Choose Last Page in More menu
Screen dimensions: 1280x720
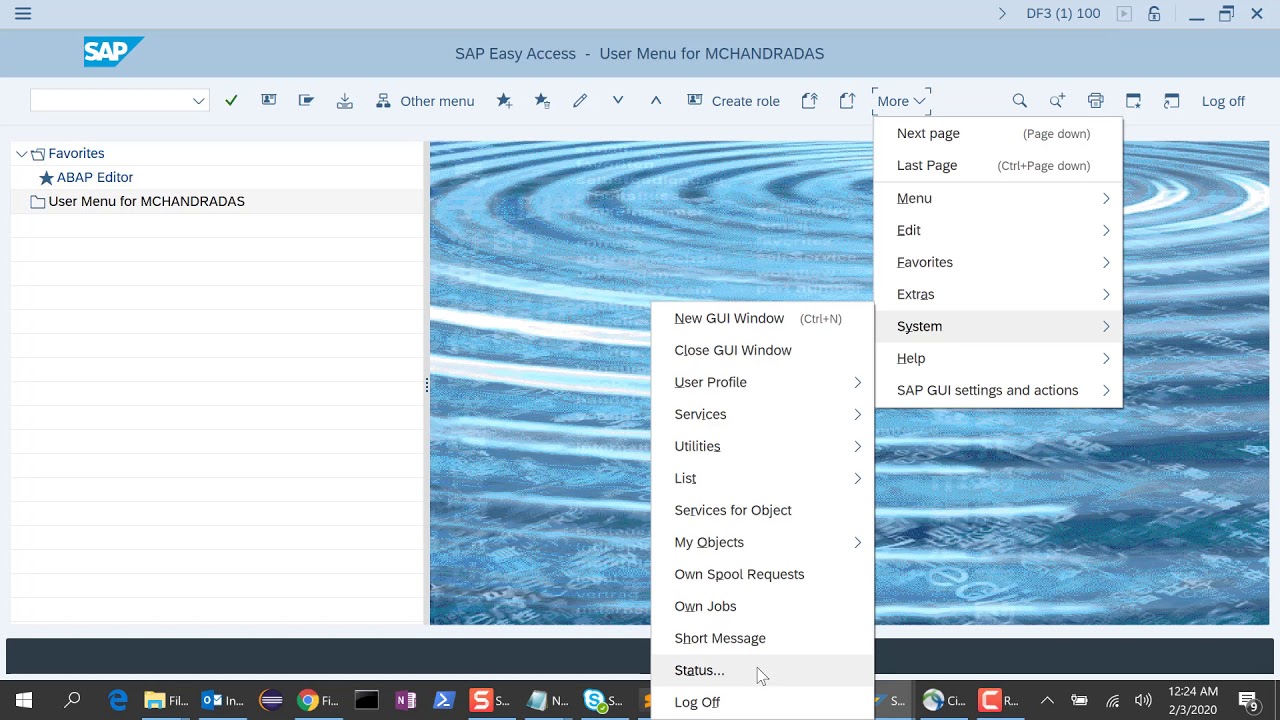pyautogui.click(x=998, y=165)
